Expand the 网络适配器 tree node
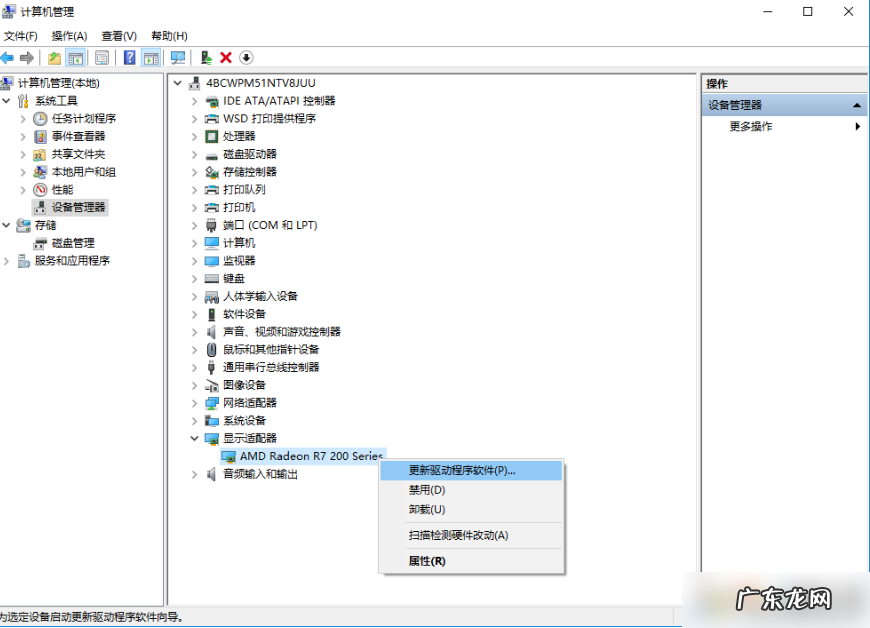870x628 pixels. point(194,402)
